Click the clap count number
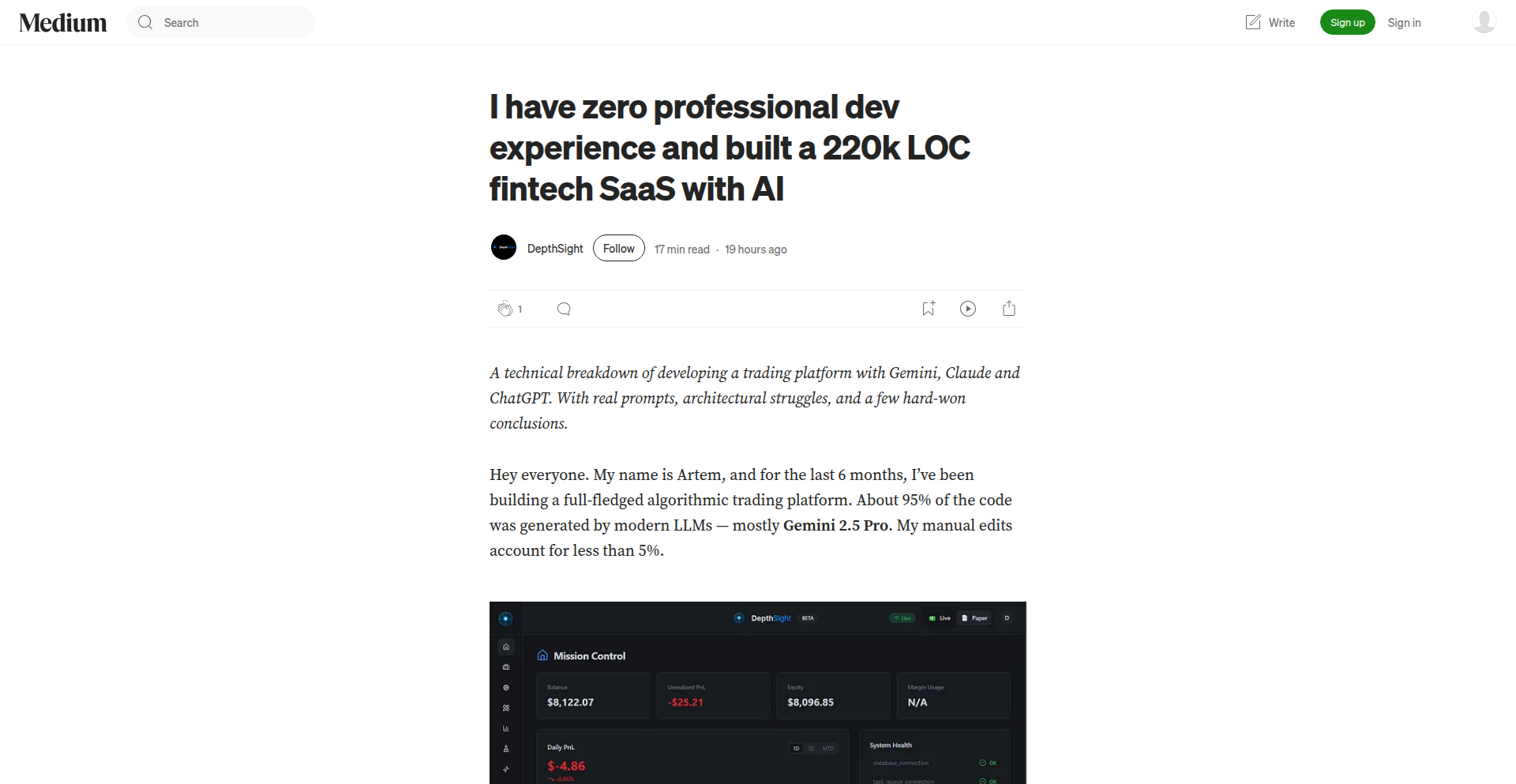The height and width of the screenshot is (784, 1516). point(520,309)
